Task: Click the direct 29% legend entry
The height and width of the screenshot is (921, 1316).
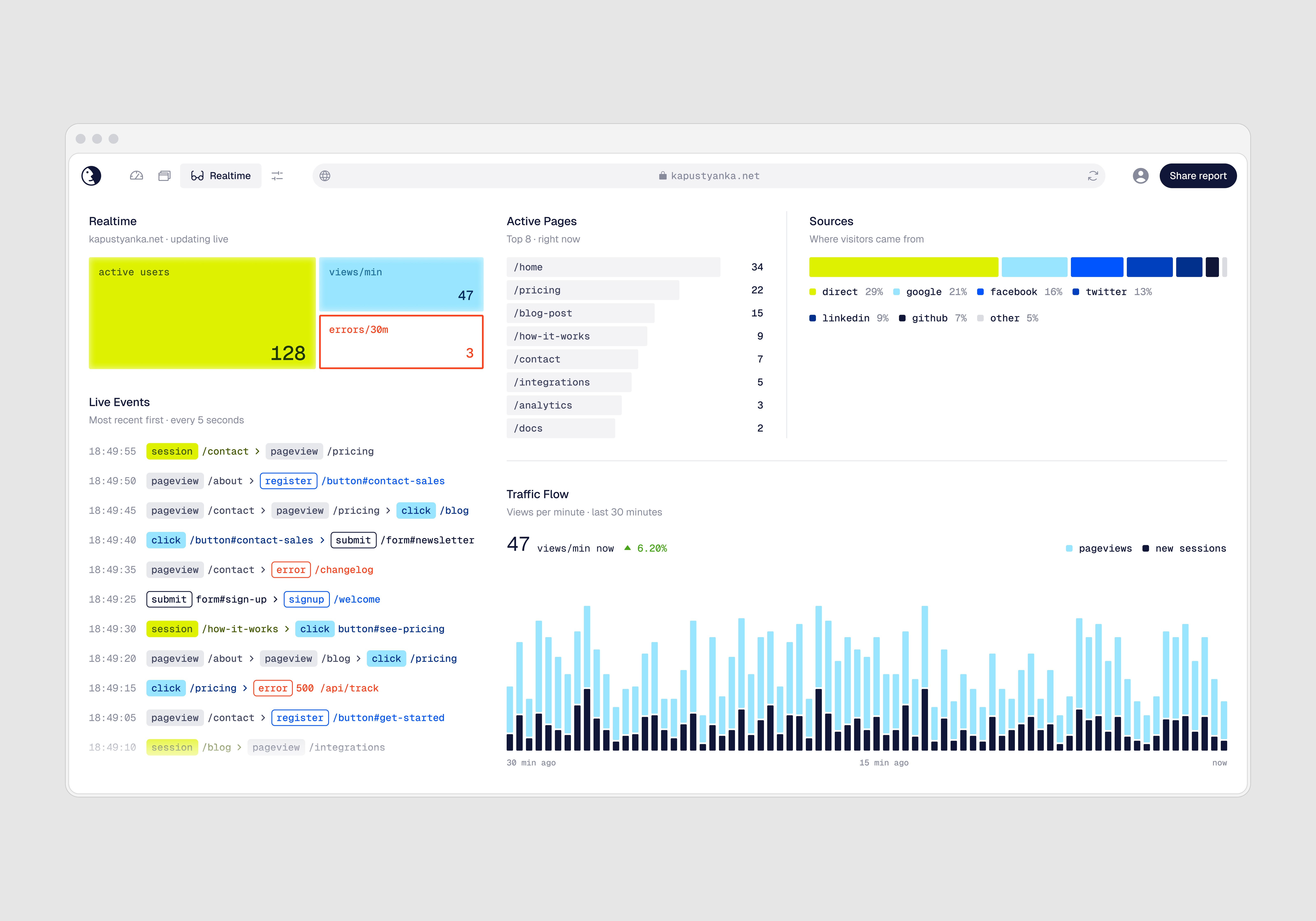Action: 846,292
